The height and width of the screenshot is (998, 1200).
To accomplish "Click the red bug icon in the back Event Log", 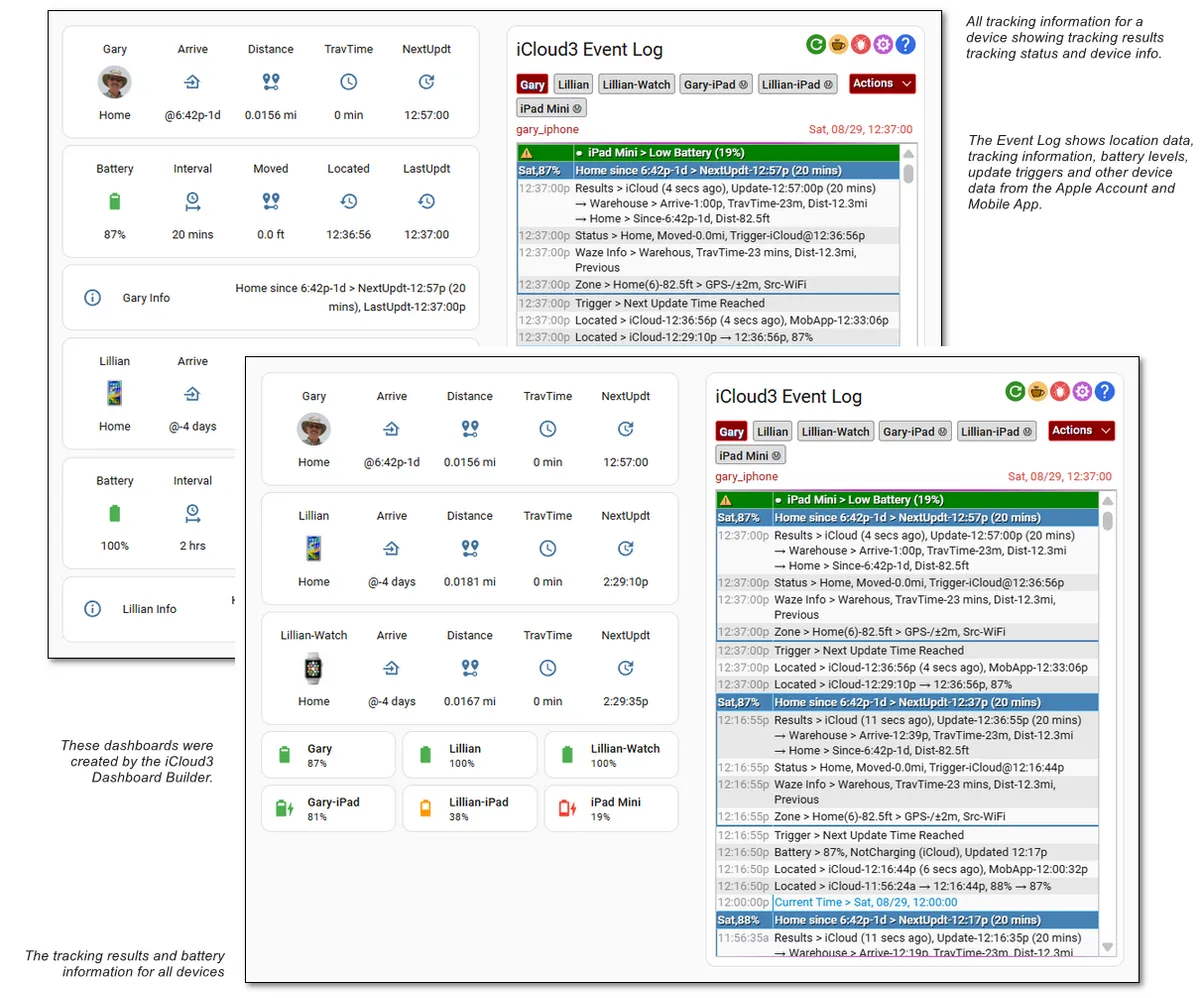I will point(860,44).
